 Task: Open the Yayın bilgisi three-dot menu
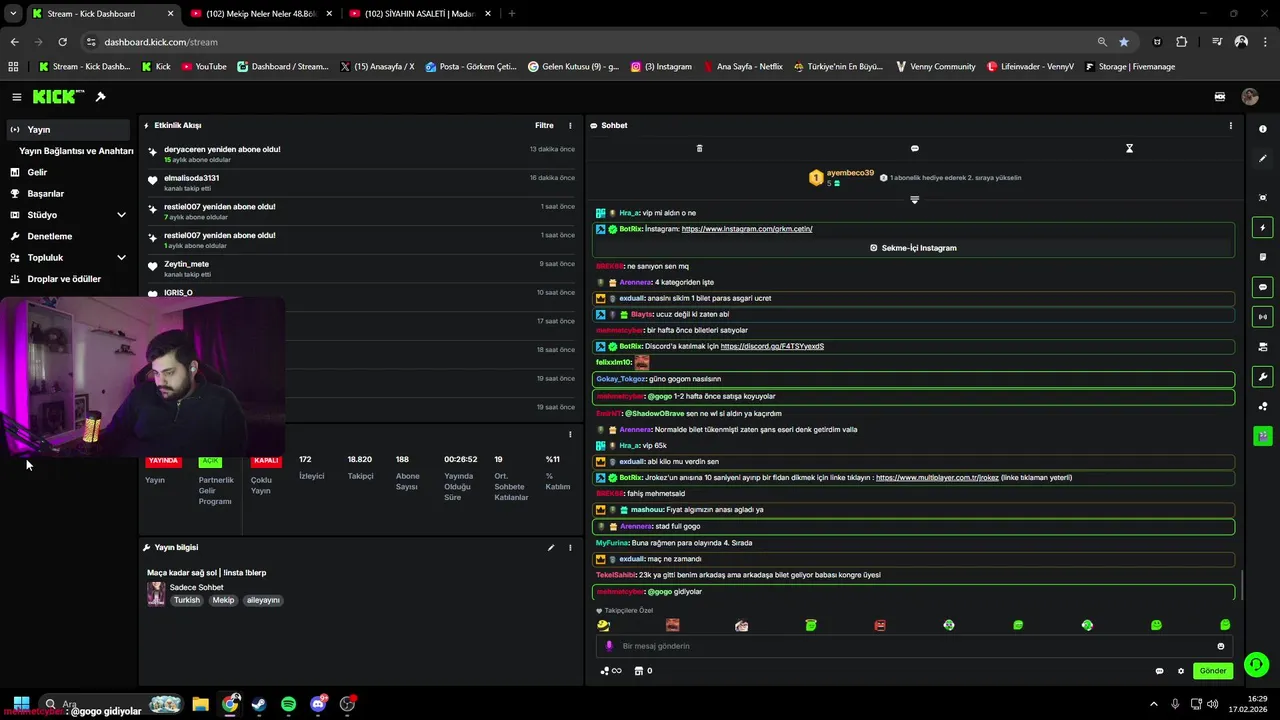pos(570,548)
